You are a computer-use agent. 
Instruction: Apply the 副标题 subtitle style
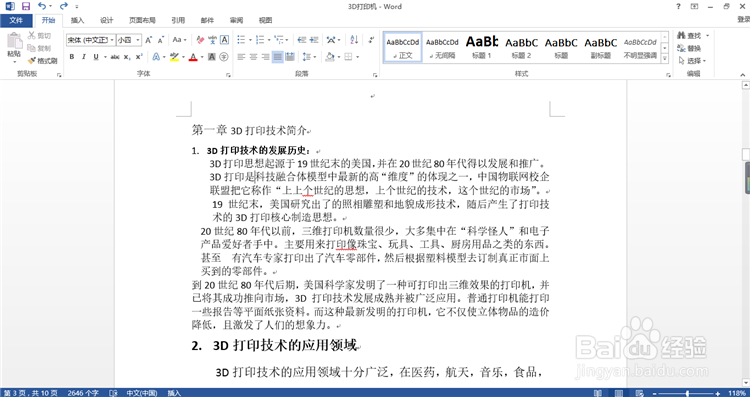coord(601,47)
